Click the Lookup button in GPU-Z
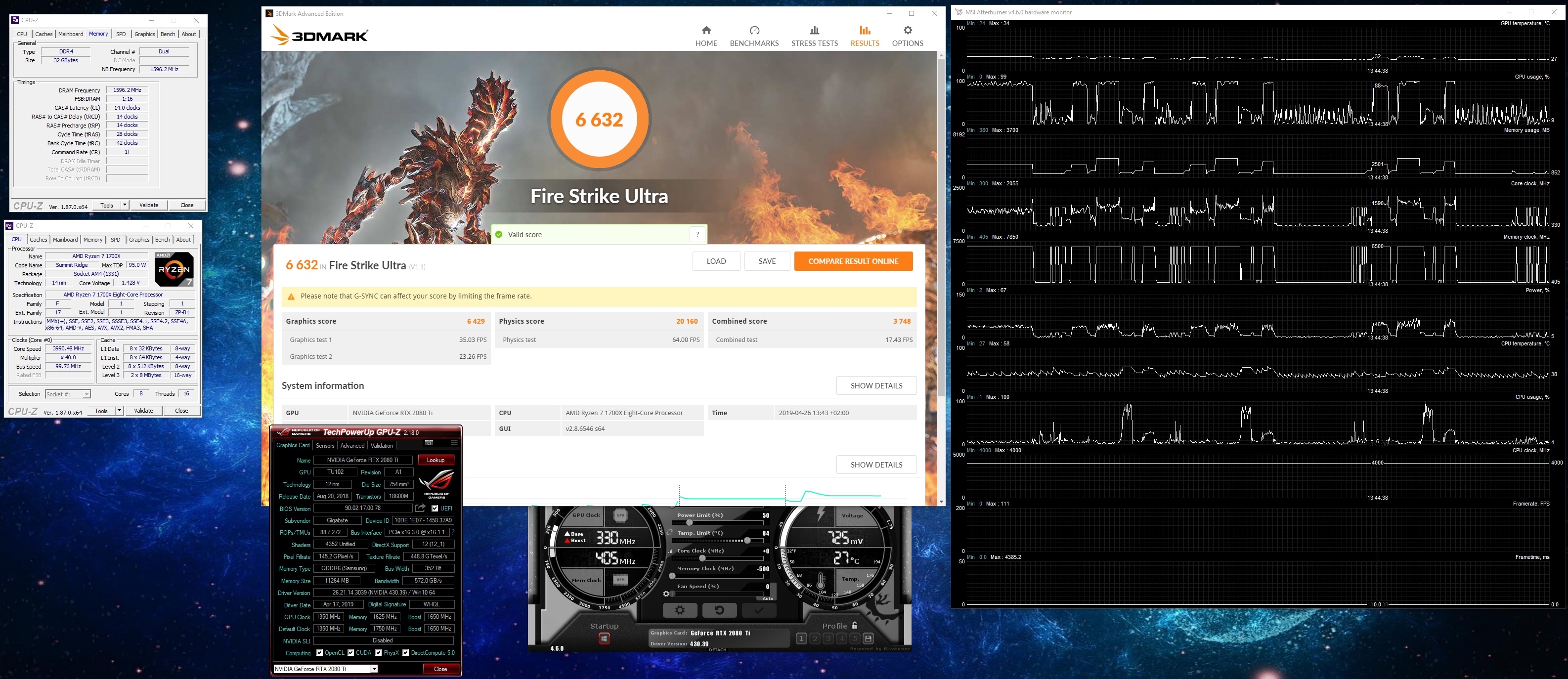Screen dimensions: 1568x679 pyautogui.click(x=436, y=460)
